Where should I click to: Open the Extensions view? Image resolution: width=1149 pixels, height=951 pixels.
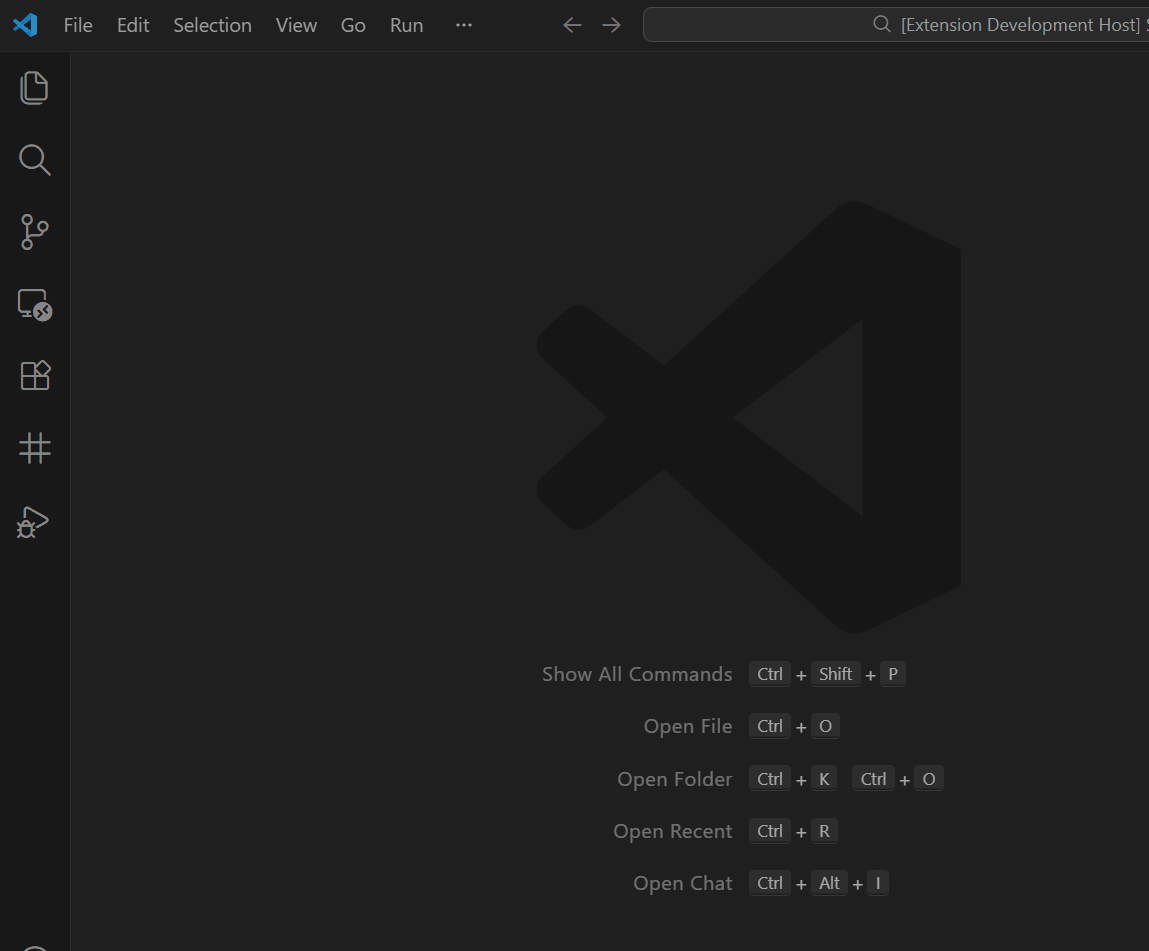pos(34,376)
